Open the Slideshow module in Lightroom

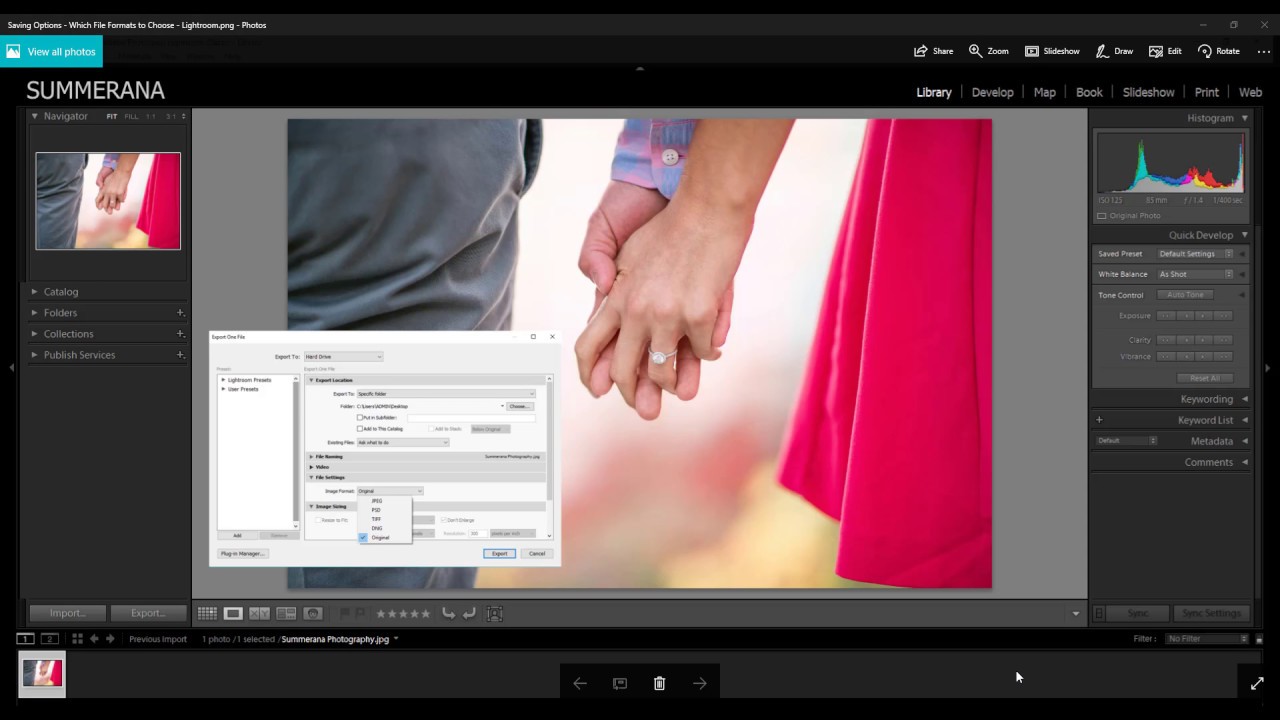point(1148,92)
